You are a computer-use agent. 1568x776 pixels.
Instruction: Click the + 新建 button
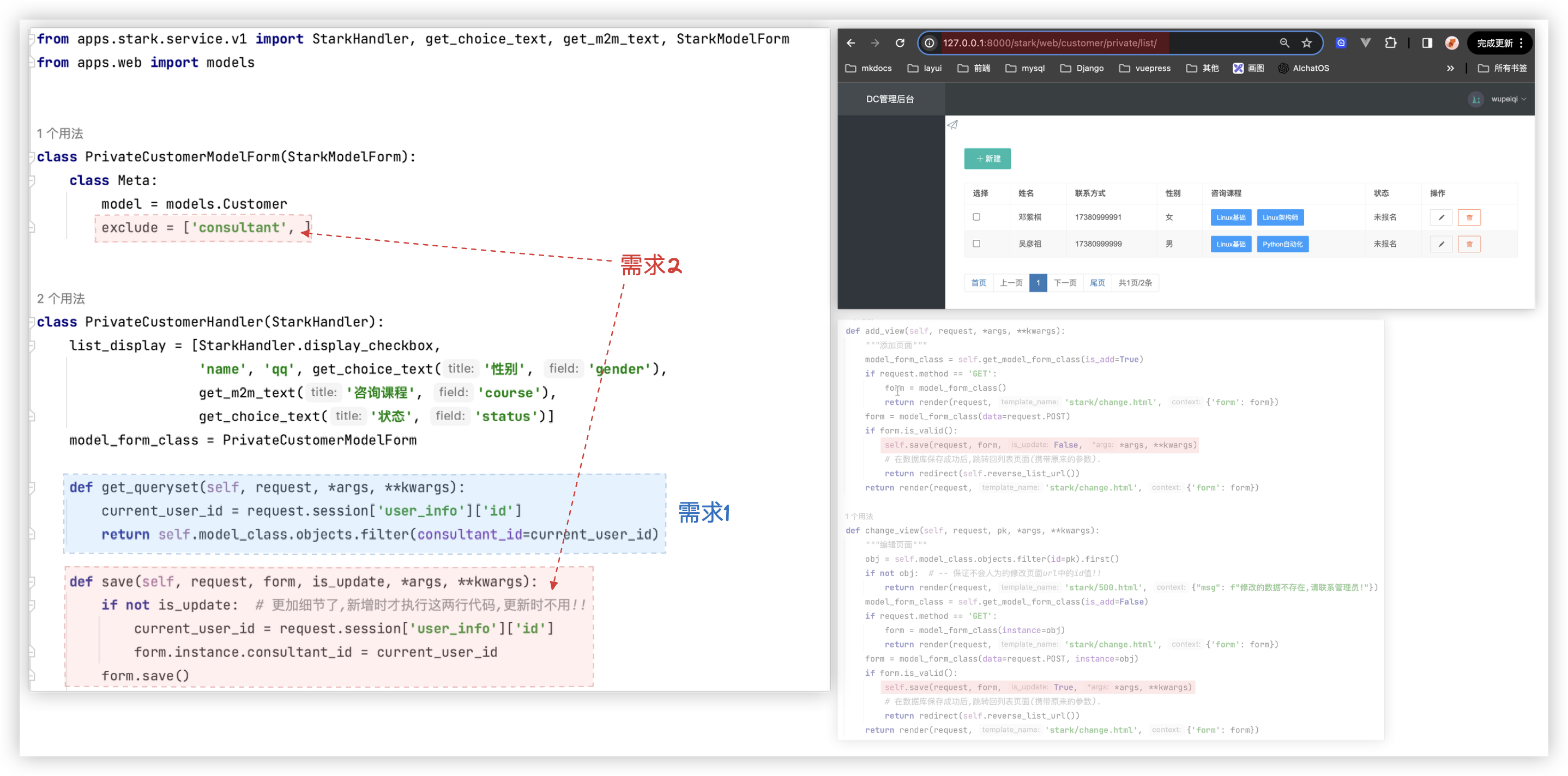click(987, 158)
